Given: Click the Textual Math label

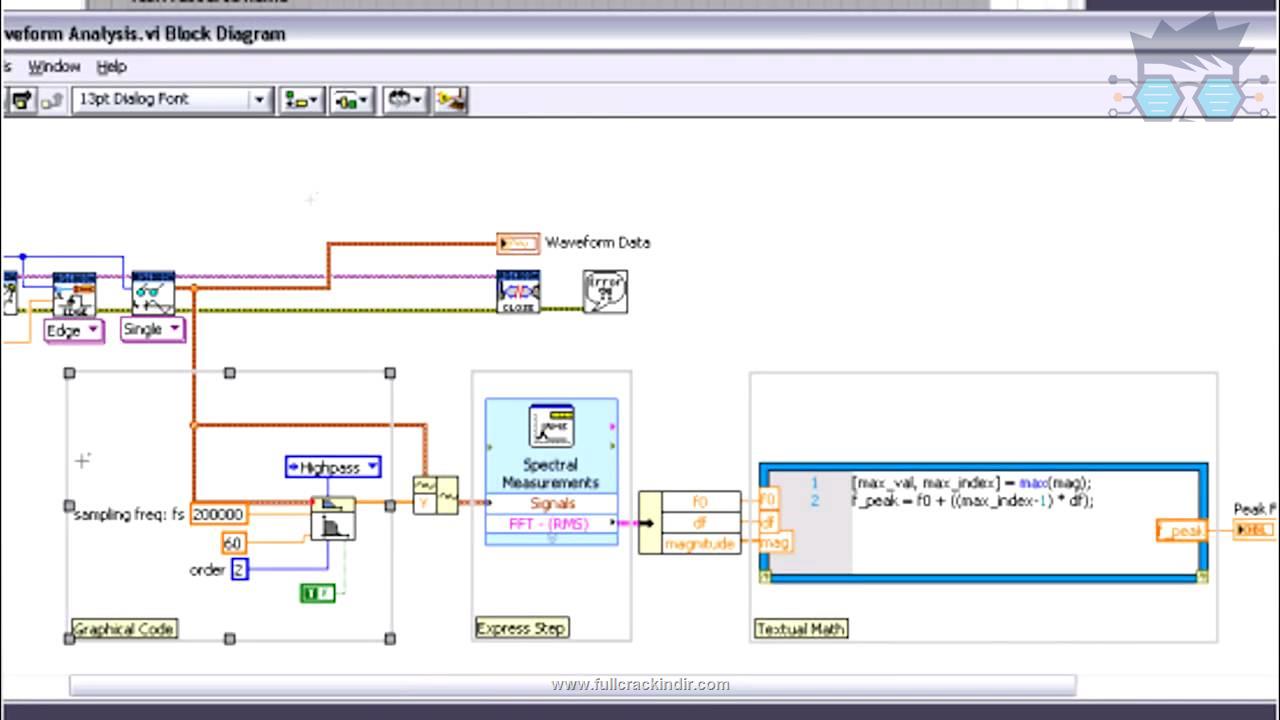Looking at the screenshot, I should tap(800, 629).
